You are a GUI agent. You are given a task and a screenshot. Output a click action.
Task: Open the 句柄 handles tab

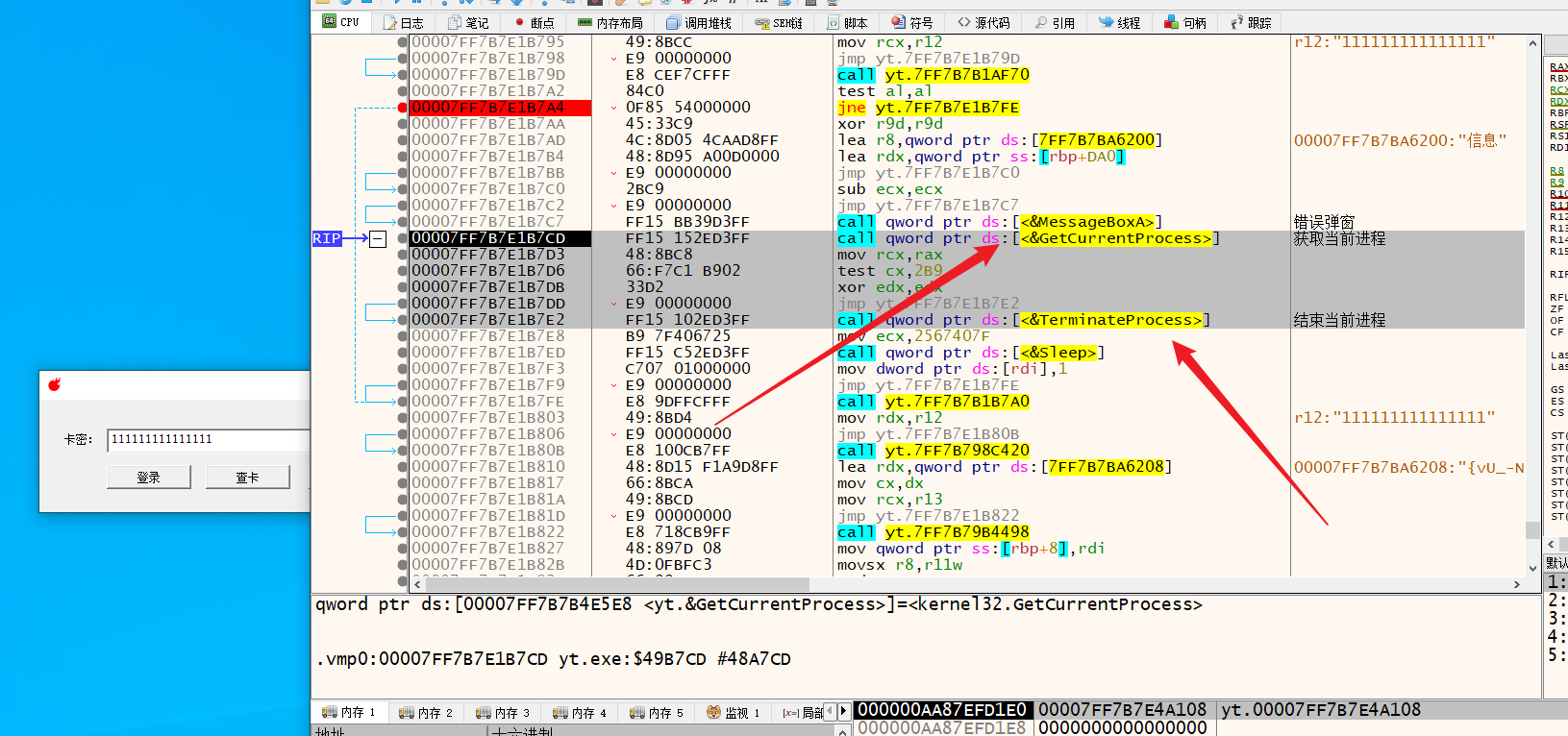(x=1185, y=23)
